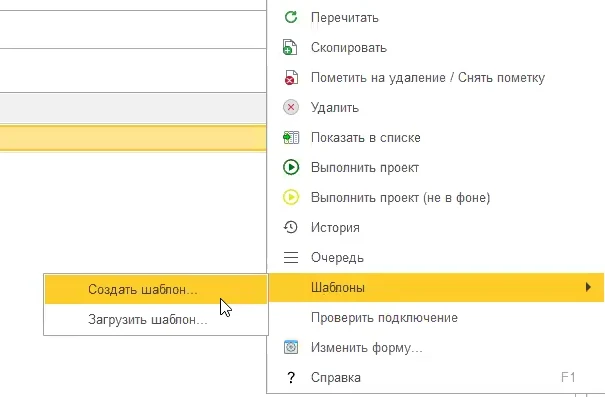Viewport: 605px width, 397px height.
Task: Choose Проверить подключение
Action: click(x=435, y=318)
